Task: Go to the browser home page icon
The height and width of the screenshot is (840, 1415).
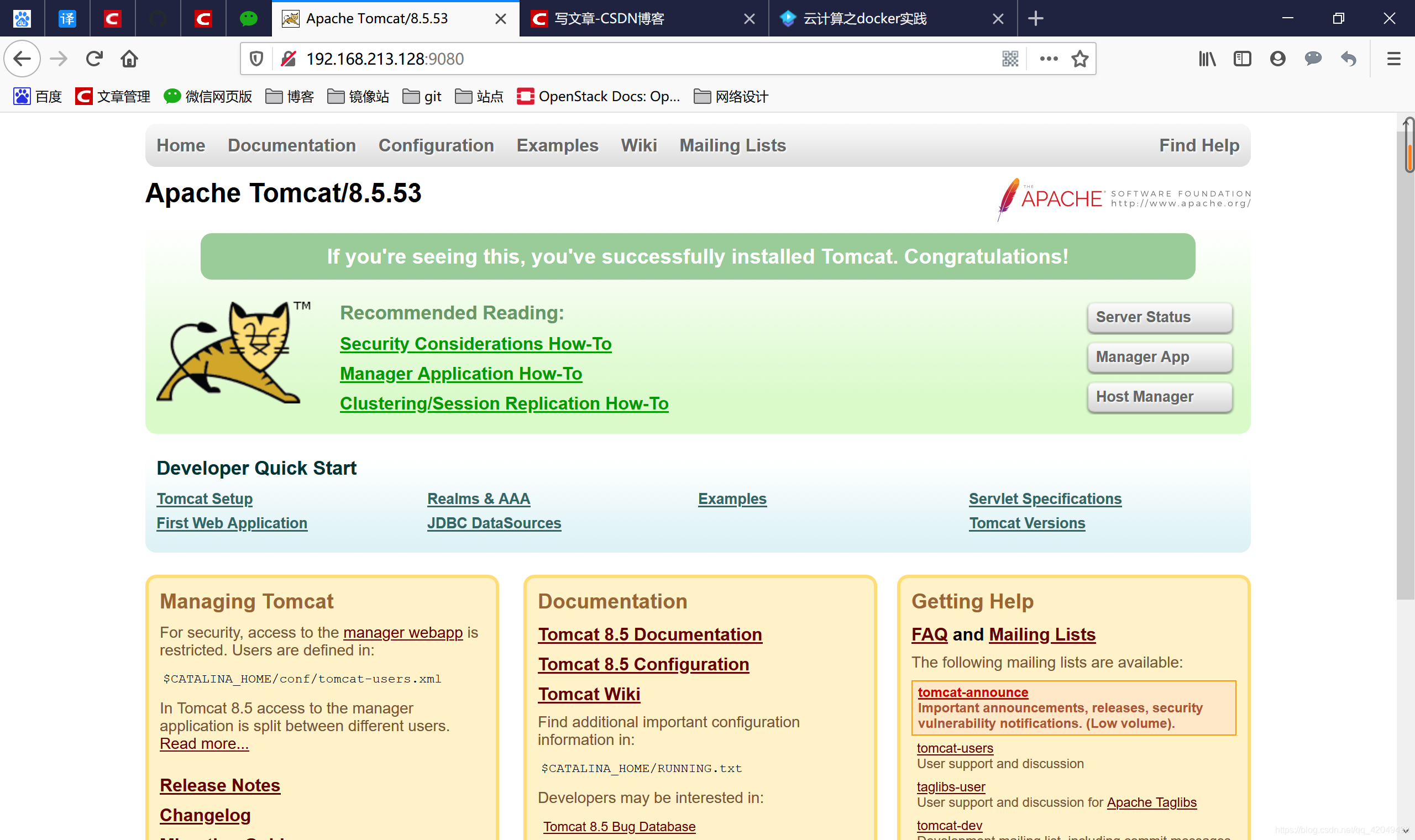Action: click(x=129, y=59)
